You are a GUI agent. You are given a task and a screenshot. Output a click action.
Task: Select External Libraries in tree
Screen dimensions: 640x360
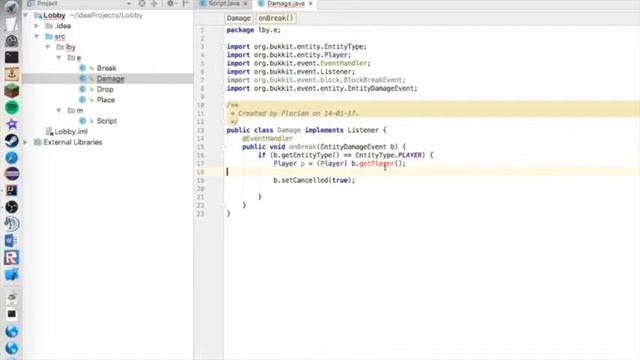[x=73, y=142]
